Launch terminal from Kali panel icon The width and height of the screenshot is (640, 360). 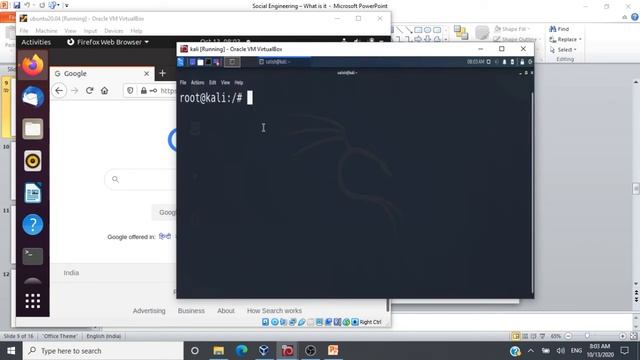[x=208, y=62]
